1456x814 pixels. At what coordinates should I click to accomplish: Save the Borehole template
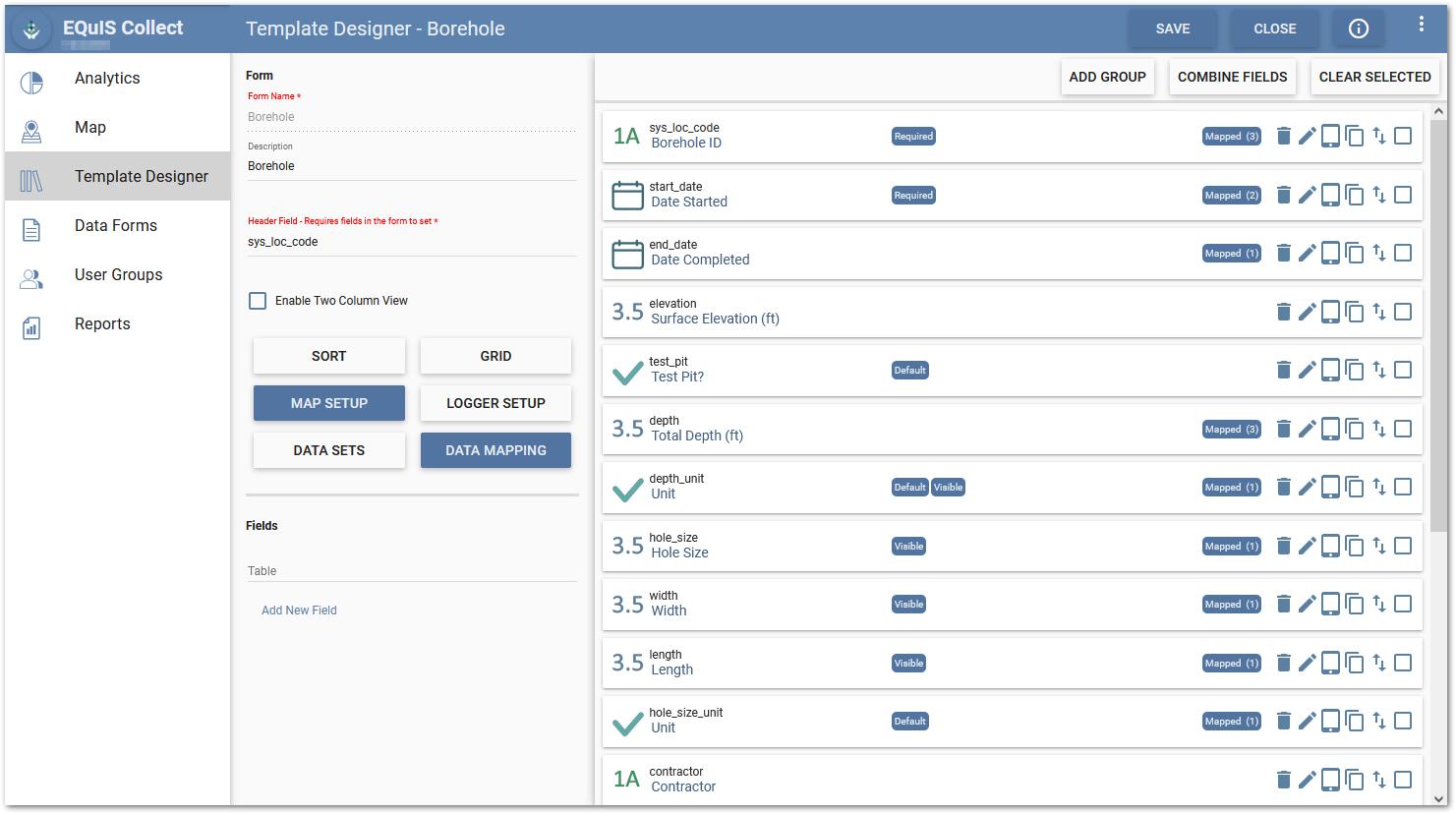(x=1172, y=29)
